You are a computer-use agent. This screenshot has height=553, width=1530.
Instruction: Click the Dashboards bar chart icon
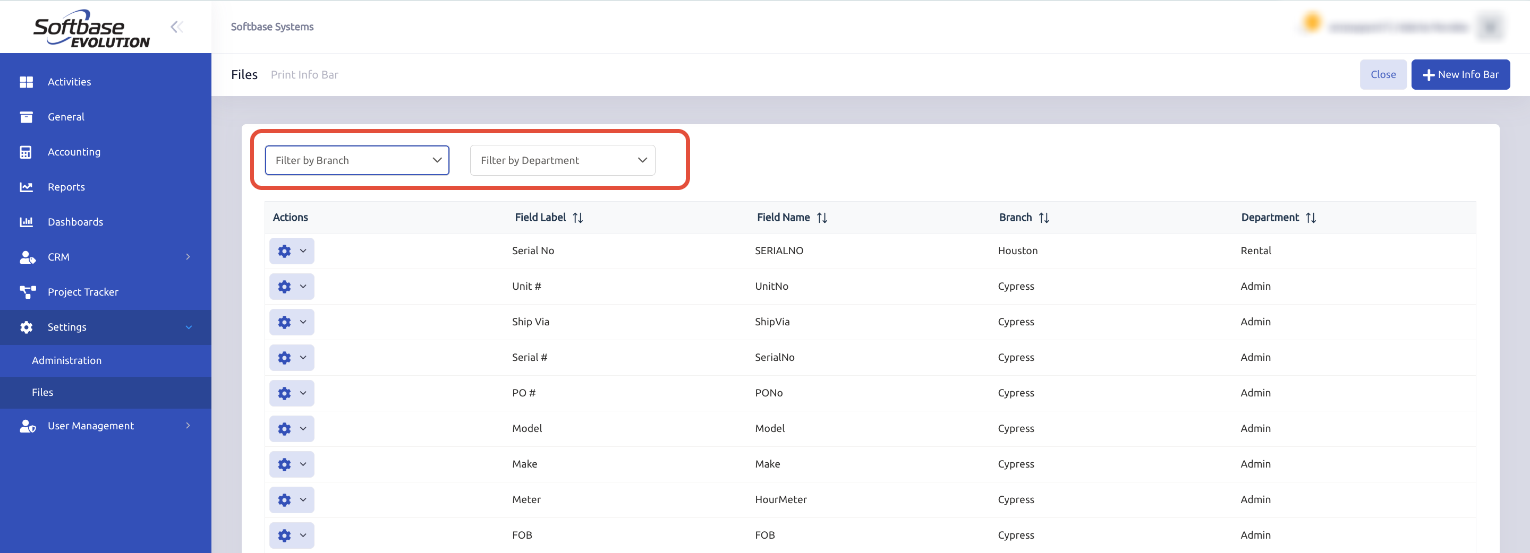click(27, 222)
